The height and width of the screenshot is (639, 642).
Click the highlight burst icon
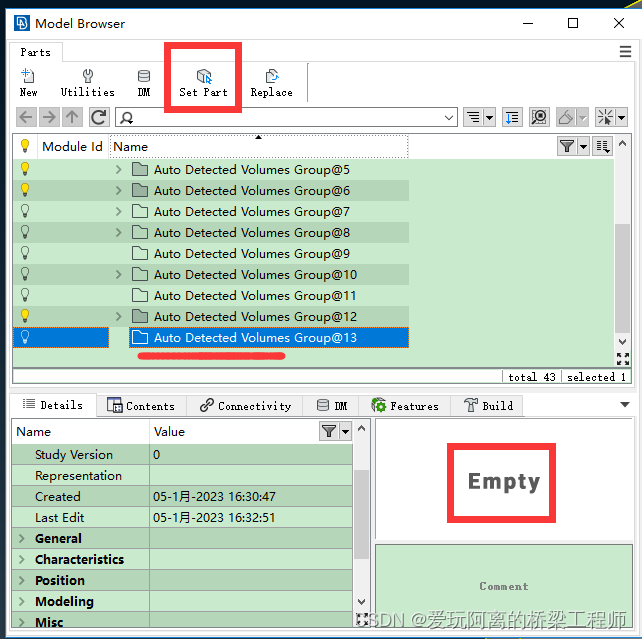(x=605, y=117)
